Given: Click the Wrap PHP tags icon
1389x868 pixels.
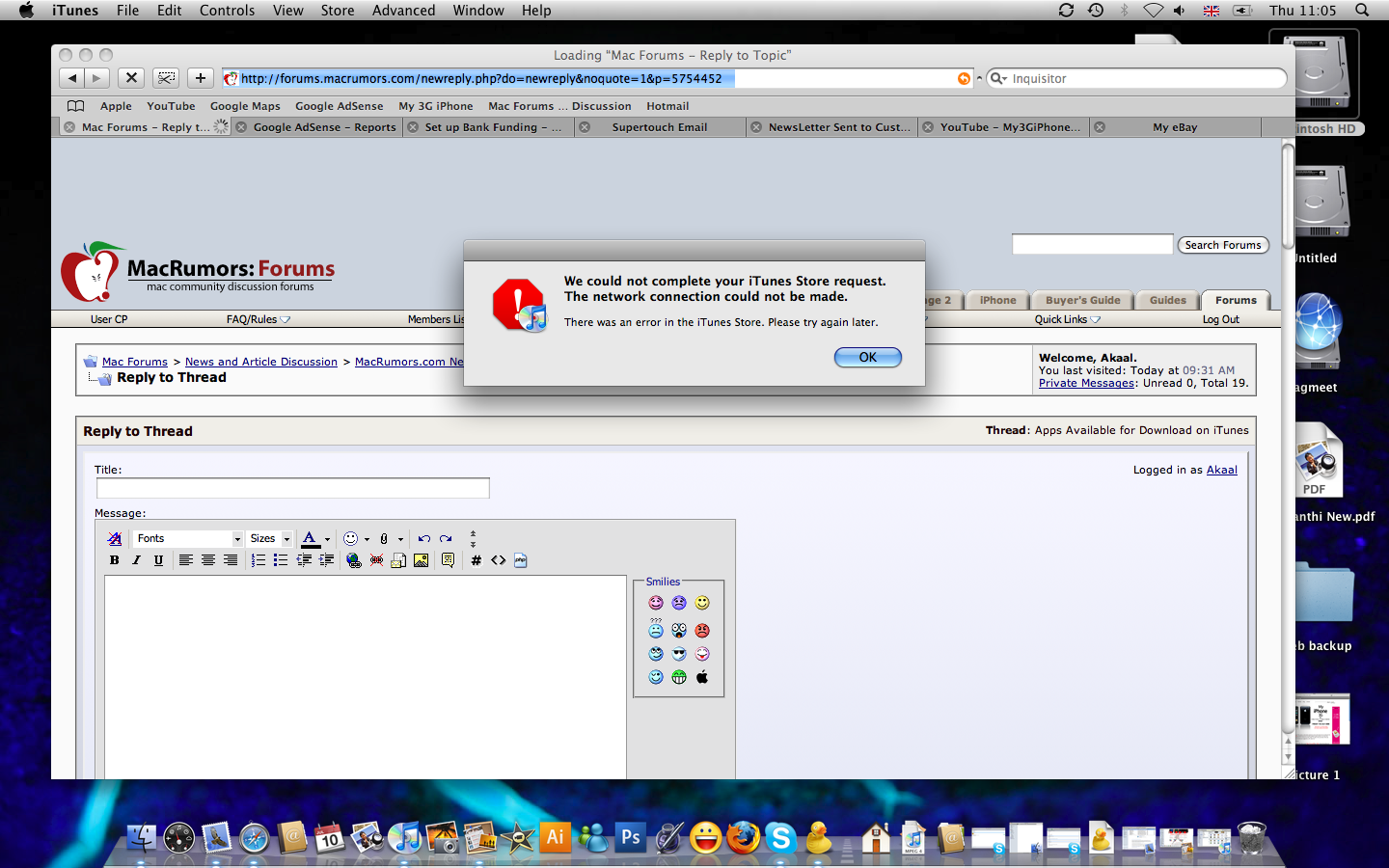Looking at the screenshot, I should 521,560.
